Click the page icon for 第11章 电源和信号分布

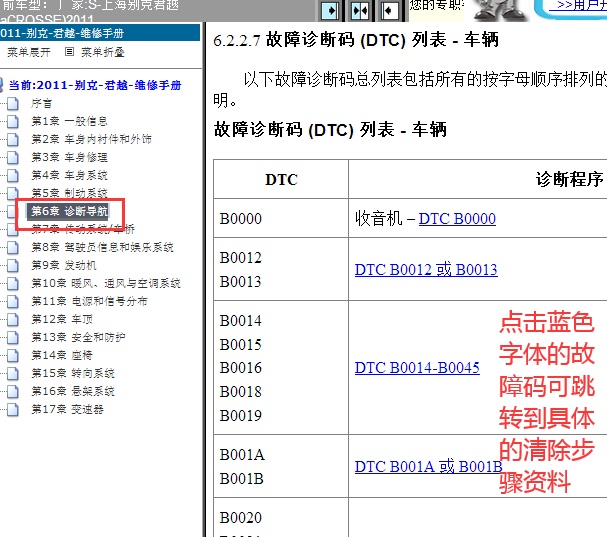(13, 301)
